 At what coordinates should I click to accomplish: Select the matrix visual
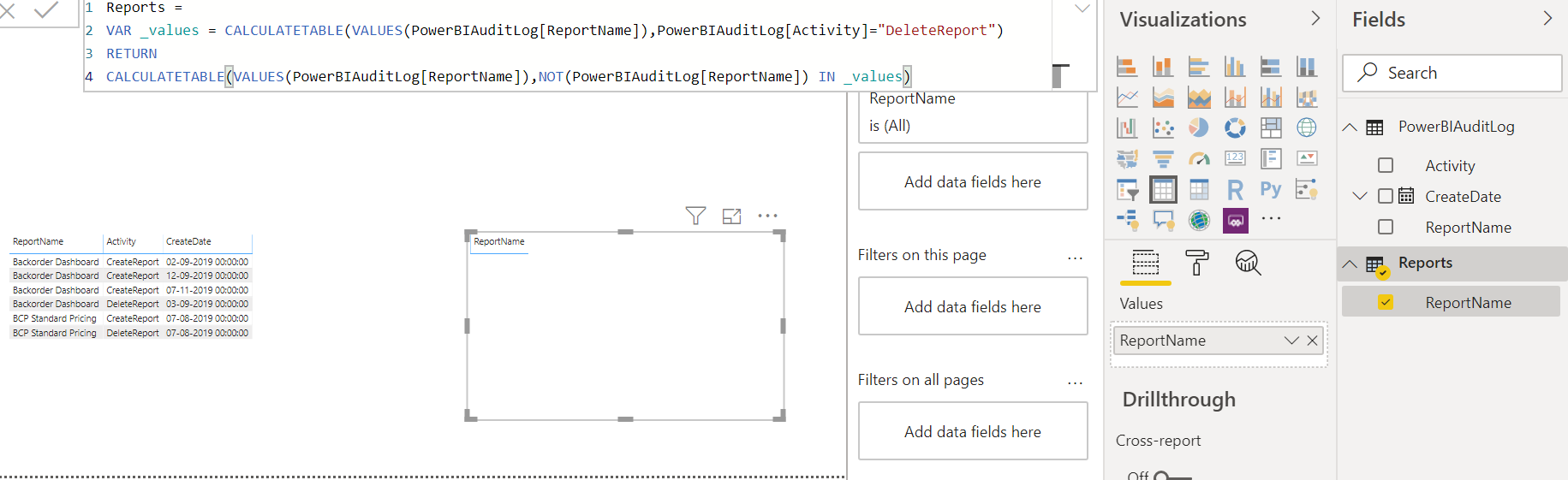[1199, 189]
